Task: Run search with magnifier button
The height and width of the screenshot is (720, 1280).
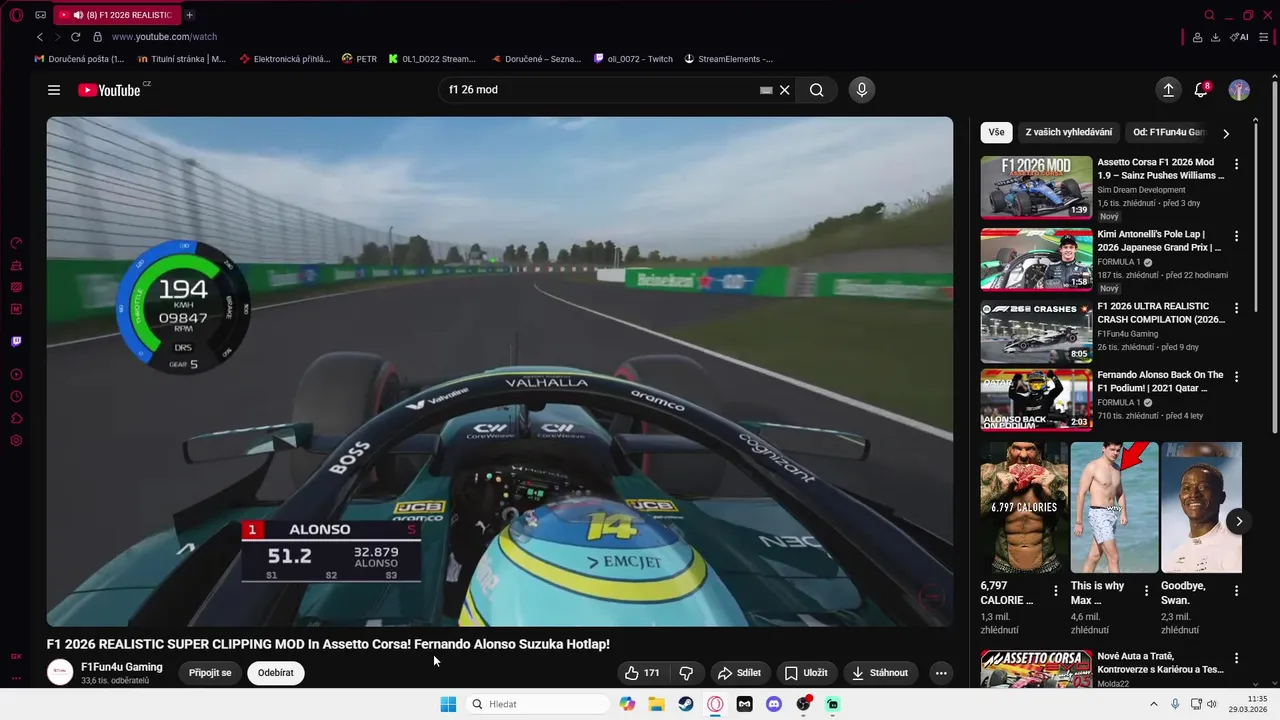Action: pyautogui.click(x=817, y=90)
